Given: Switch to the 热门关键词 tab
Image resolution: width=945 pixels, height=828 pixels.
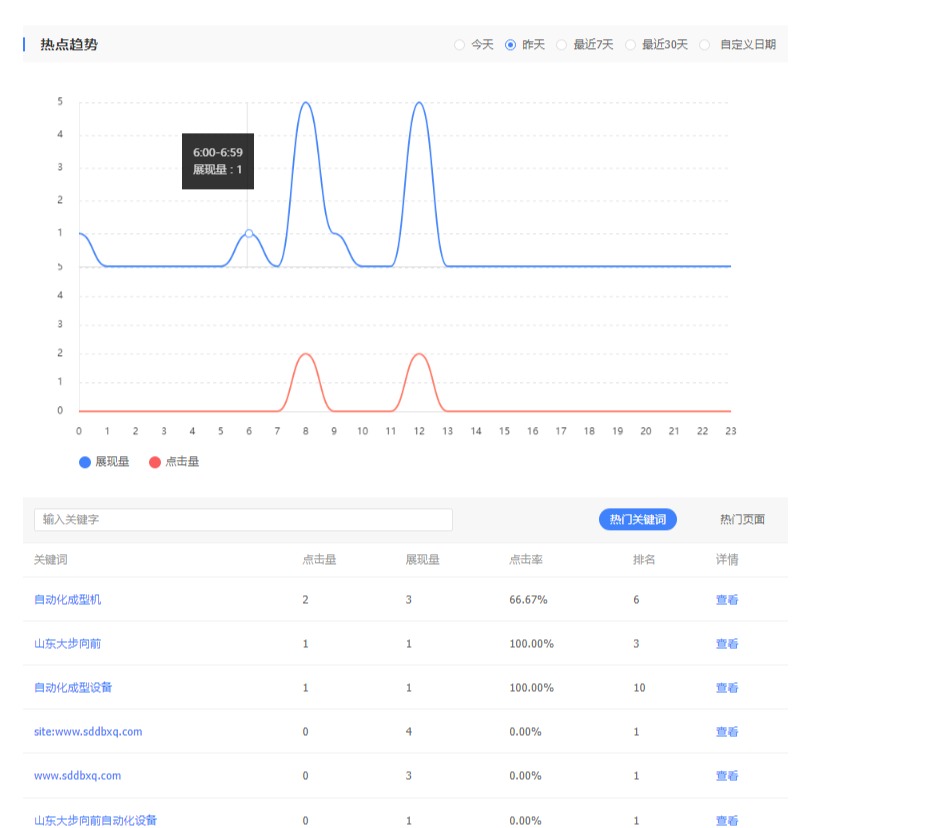Looking at the screenshot, I should 638,519.
